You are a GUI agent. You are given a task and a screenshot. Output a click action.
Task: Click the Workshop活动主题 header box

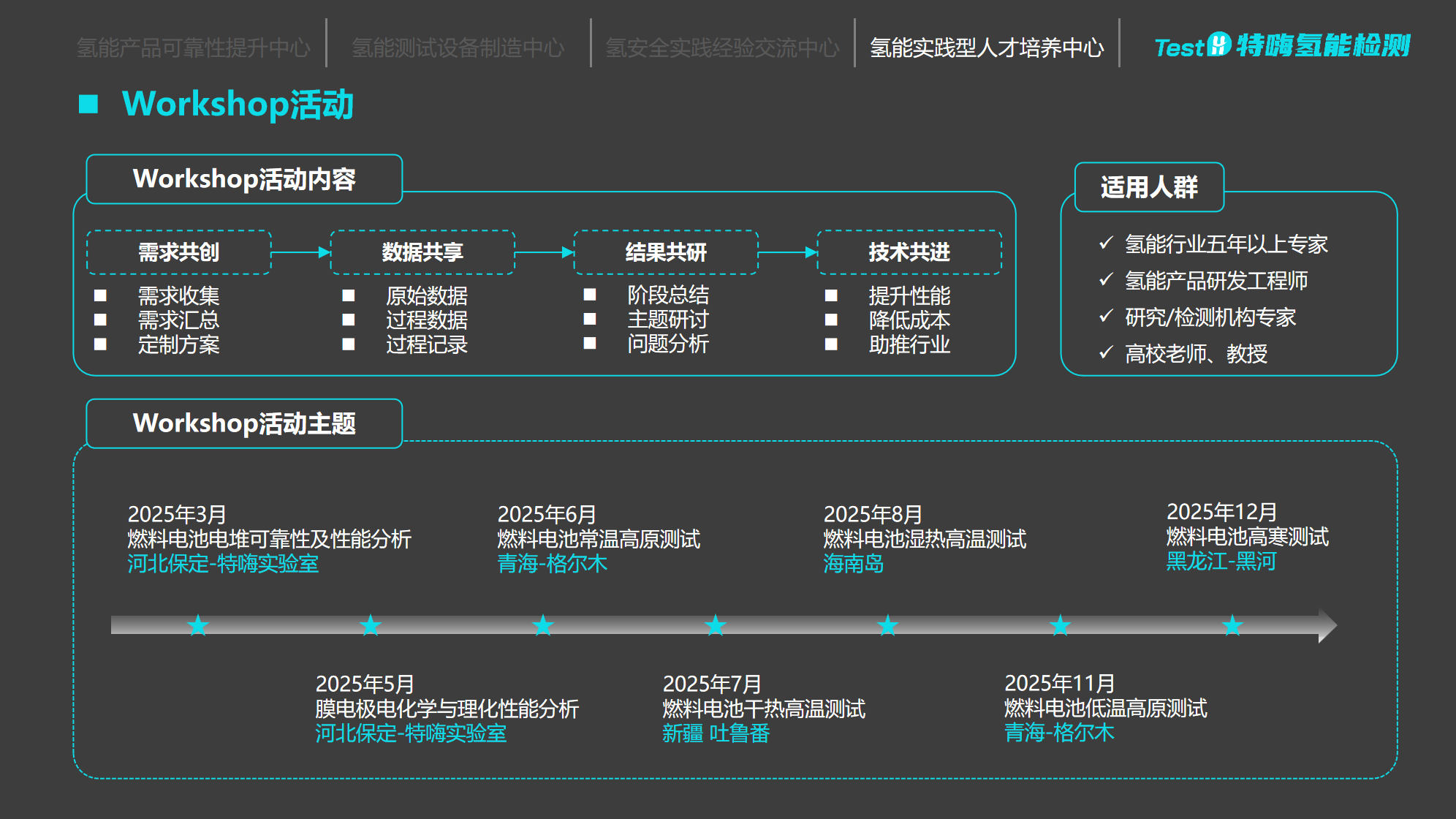[x=244, y=423]
